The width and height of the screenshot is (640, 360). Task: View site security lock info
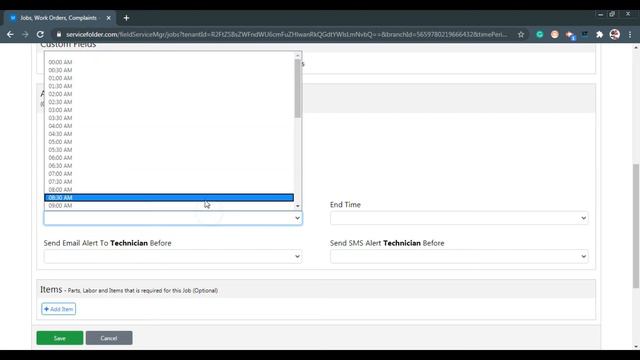pyautogui.click(x=59, y=35)
